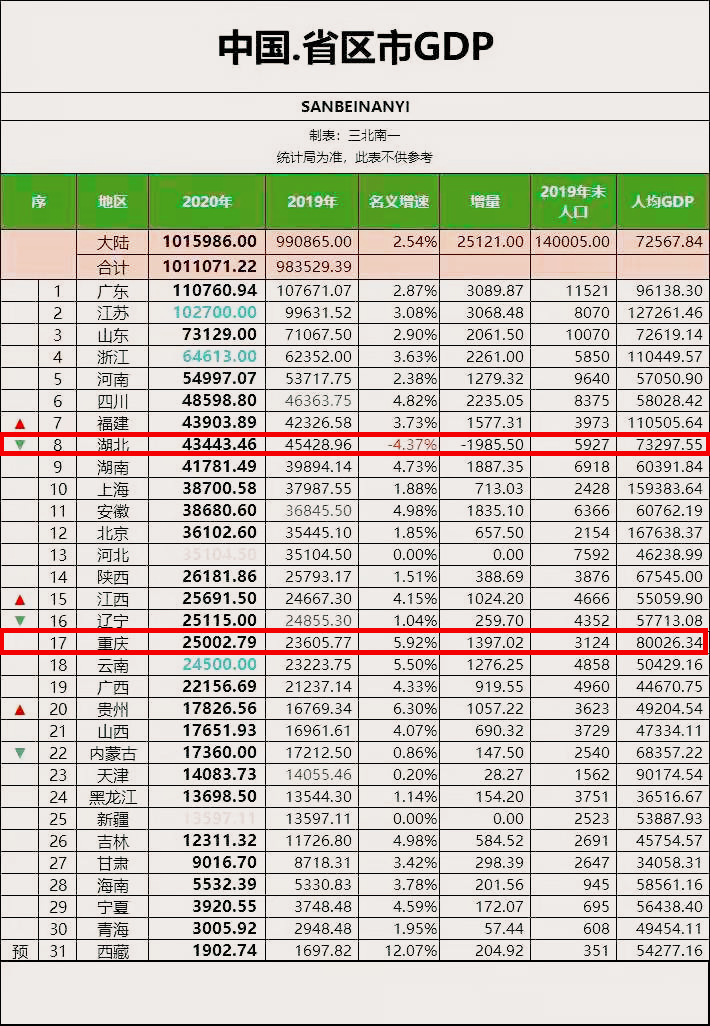Click the note 统计局为准，此表不供参考

click(x=355, y=157)
